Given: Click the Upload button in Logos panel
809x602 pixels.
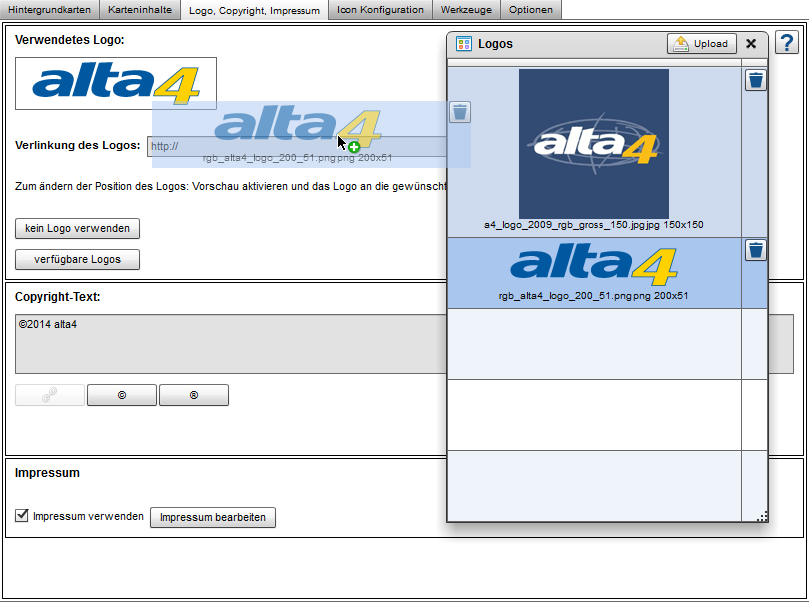Looking at the screenshot, I should point(702,44).
